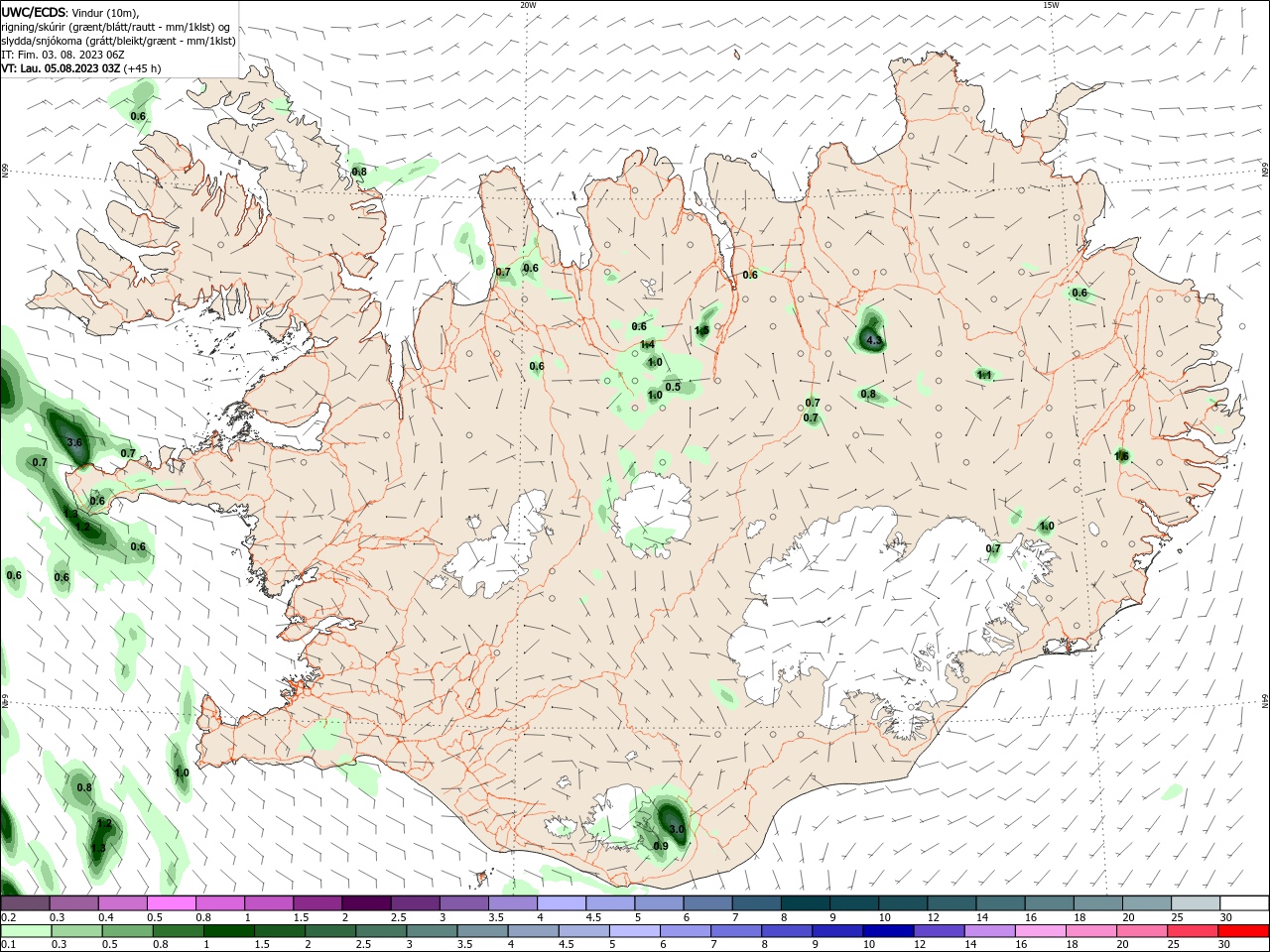
Task: Select the light pink rain swatch between 16 and 18
Action: click(1040, 931)
